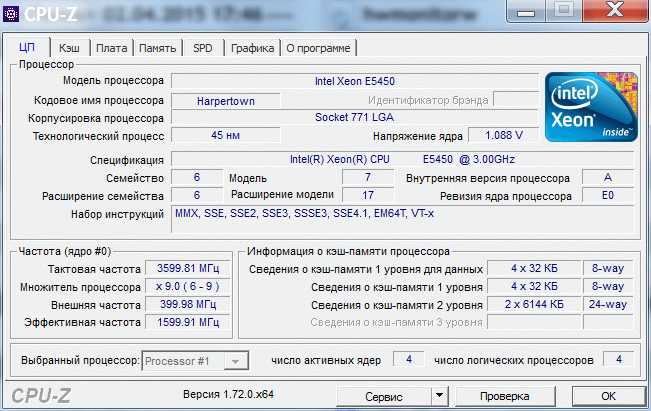The image size is (651, 411).
Task: Click the empty Идентификатор брэнда field
Action: click(x=516, y=100)
